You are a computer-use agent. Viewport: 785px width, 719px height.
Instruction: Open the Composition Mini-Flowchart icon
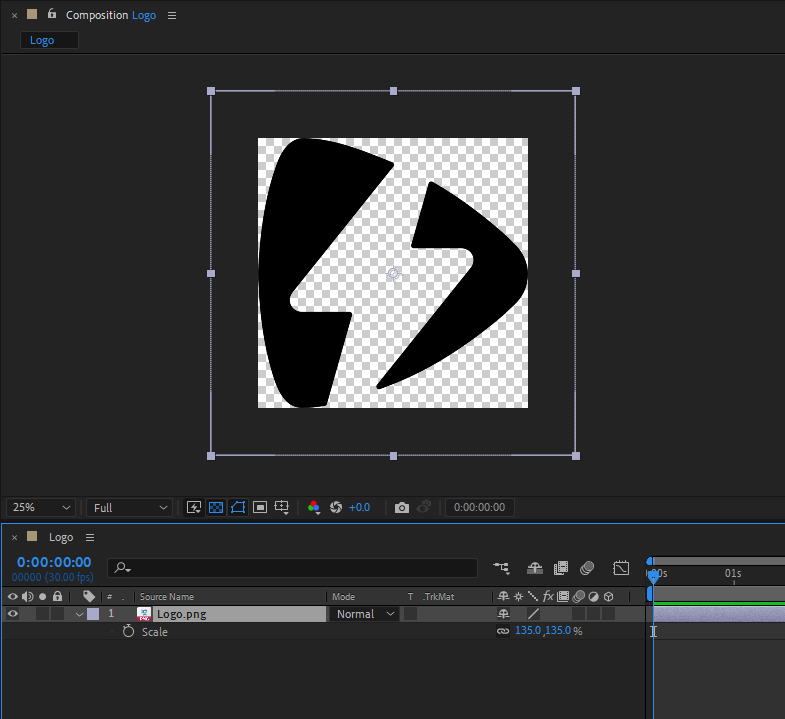[x=501, y=568]
